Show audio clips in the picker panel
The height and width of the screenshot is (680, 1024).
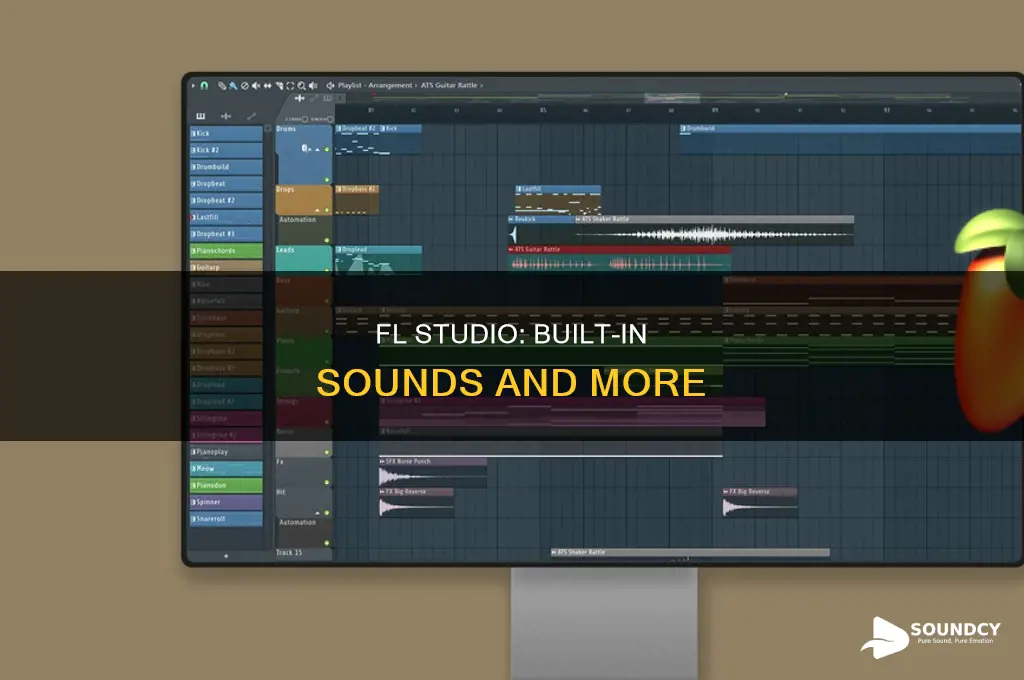click(226, 116)
